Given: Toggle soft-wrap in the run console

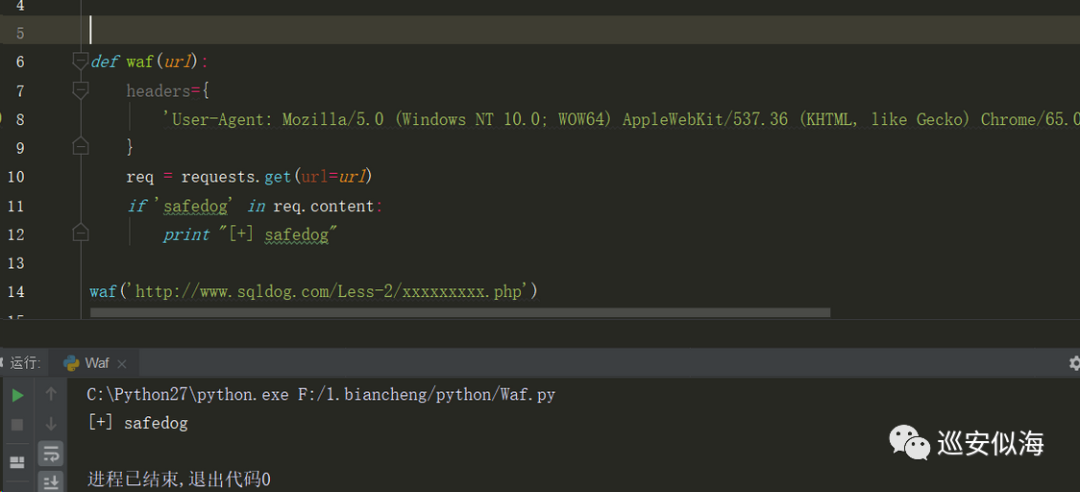Looking at the screenshot, I should [51, 453].
